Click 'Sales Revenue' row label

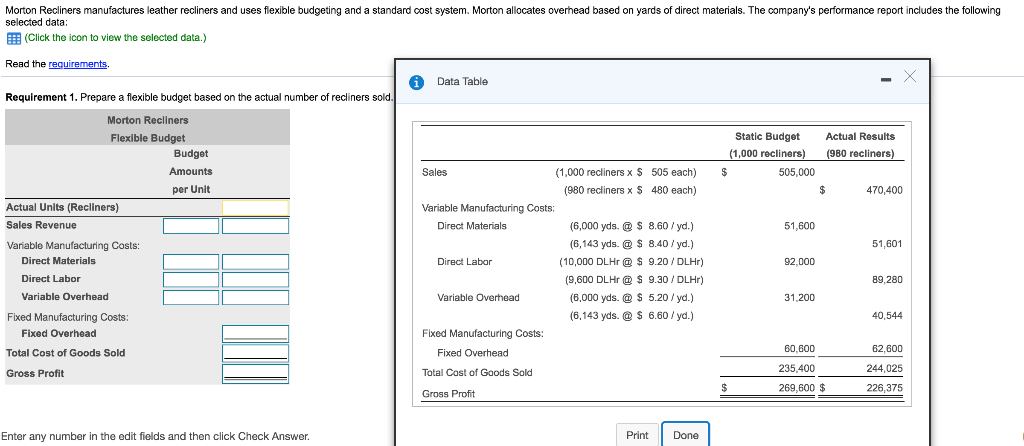41,225
